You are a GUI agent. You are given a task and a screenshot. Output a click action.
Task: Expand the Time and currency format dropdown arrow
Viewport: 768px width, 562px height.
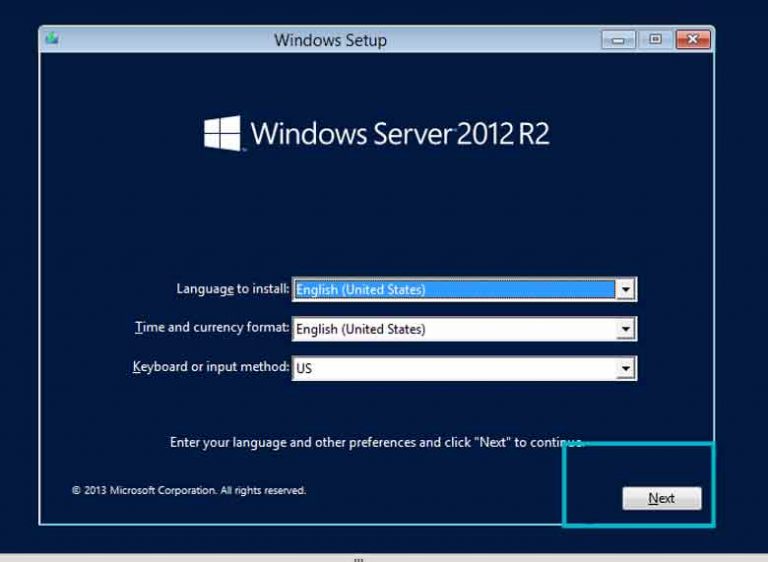625,329
